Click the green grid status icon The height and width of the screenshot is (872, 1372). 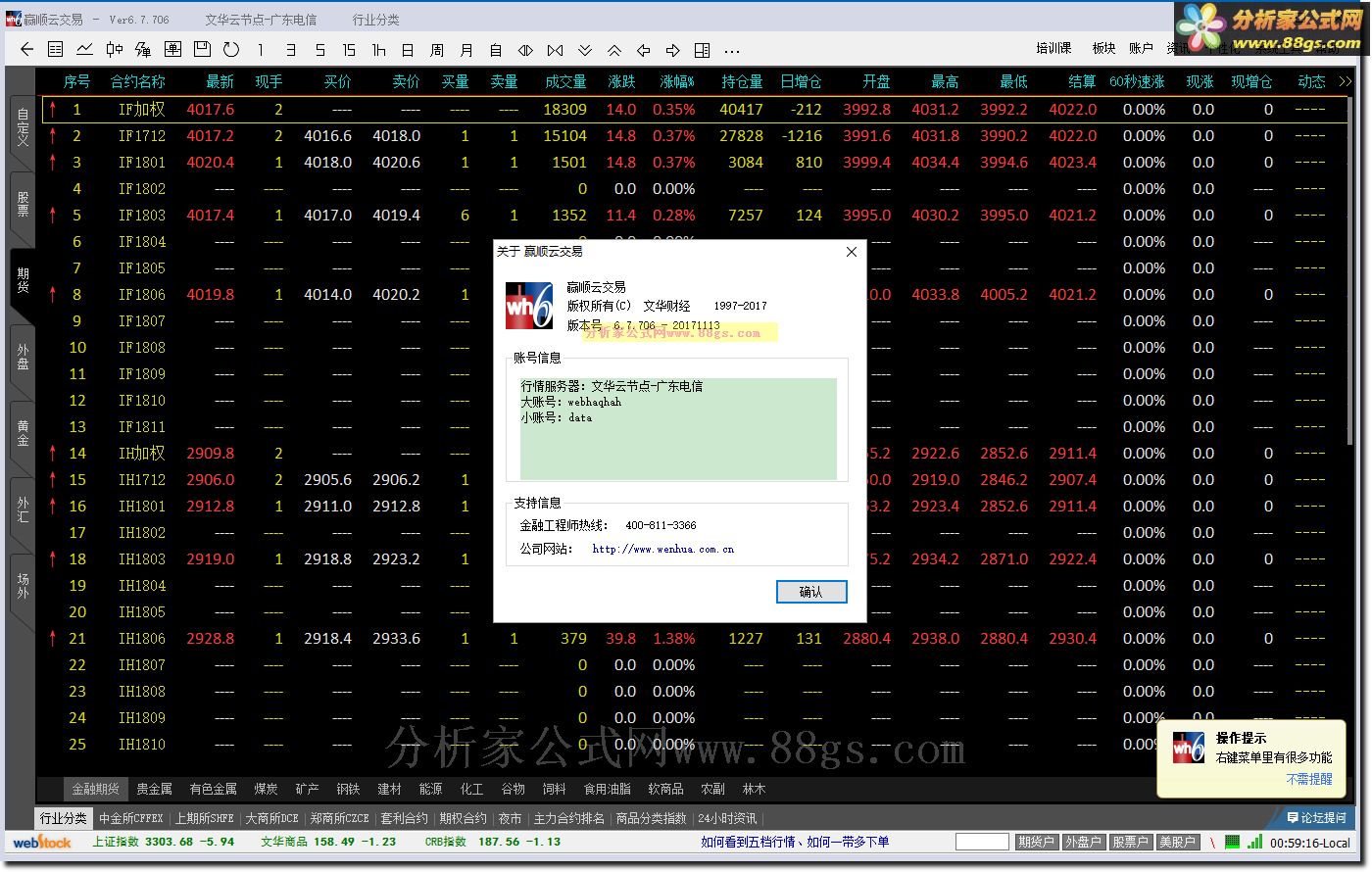click(1232, 842)
